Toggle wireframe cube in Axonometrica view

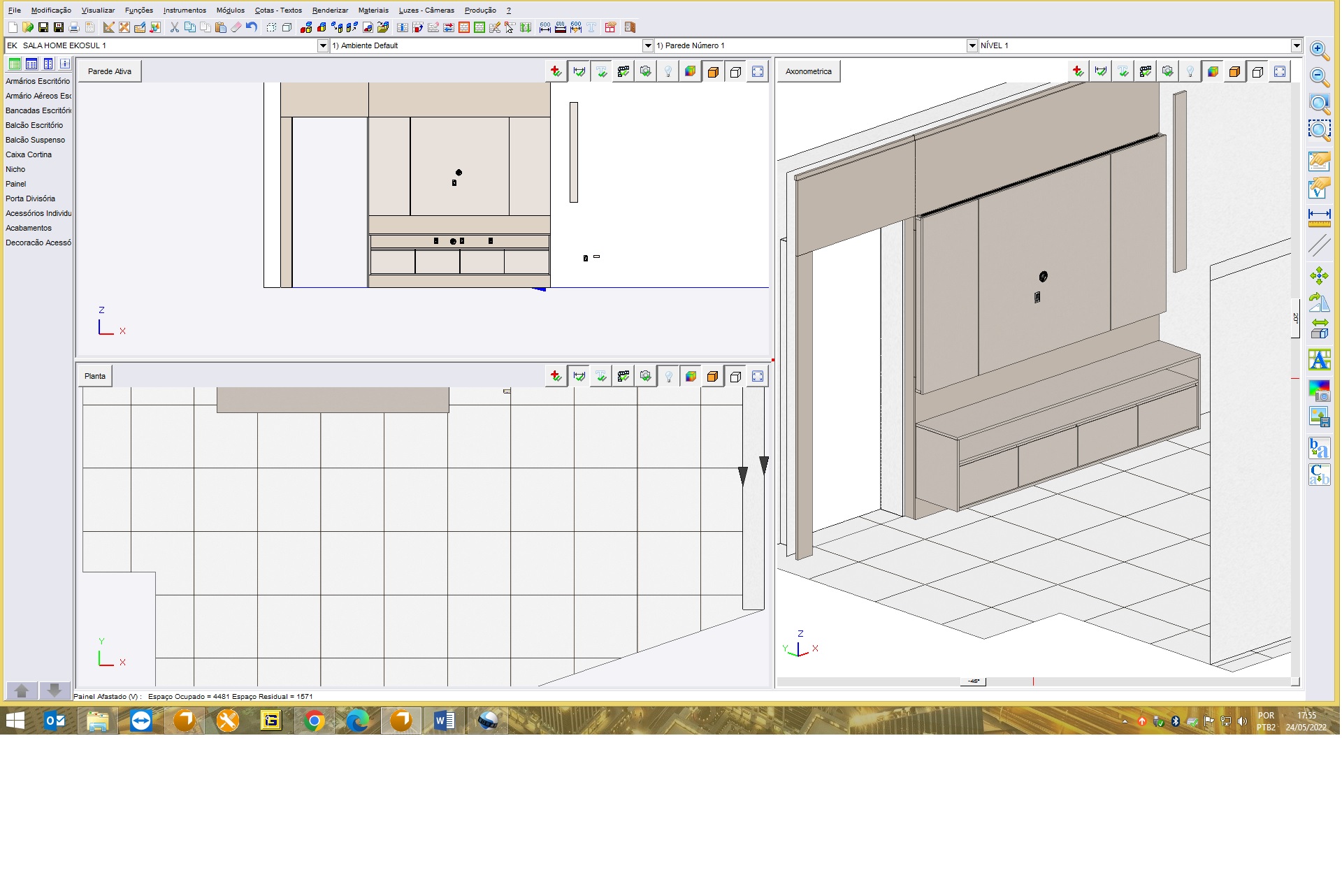click(1257, 71)
